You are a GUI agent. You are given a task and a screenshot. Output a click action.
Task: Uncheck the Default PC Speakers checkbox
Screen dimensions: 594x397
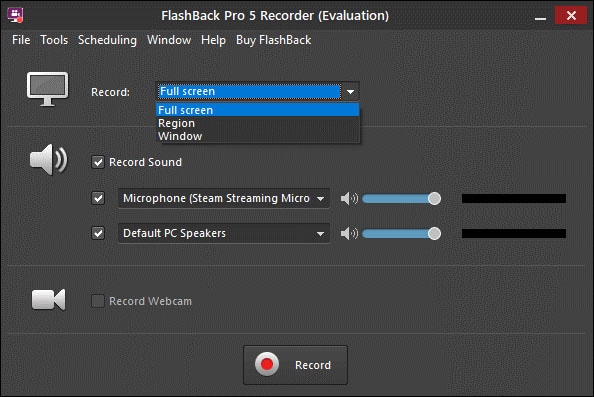pyautogui.click(x=98, y=233)
